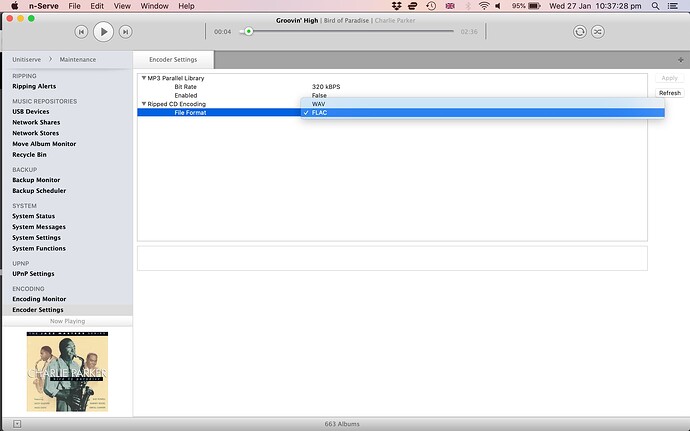Open the n-Serve application menu
This screenshot has height=431, width=690.
[x=44, y=6]
